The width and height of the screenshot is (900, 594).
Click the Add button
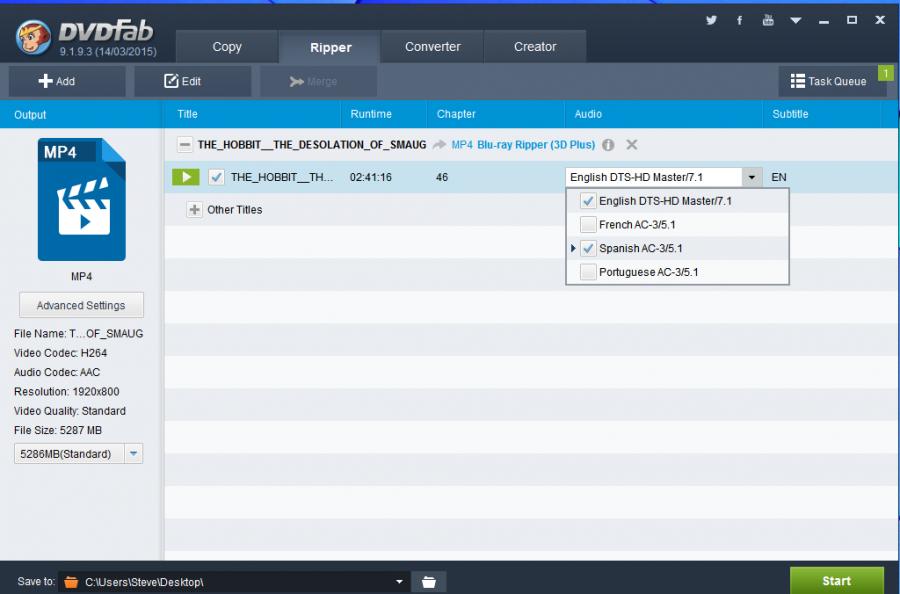[x=67, y=81]
